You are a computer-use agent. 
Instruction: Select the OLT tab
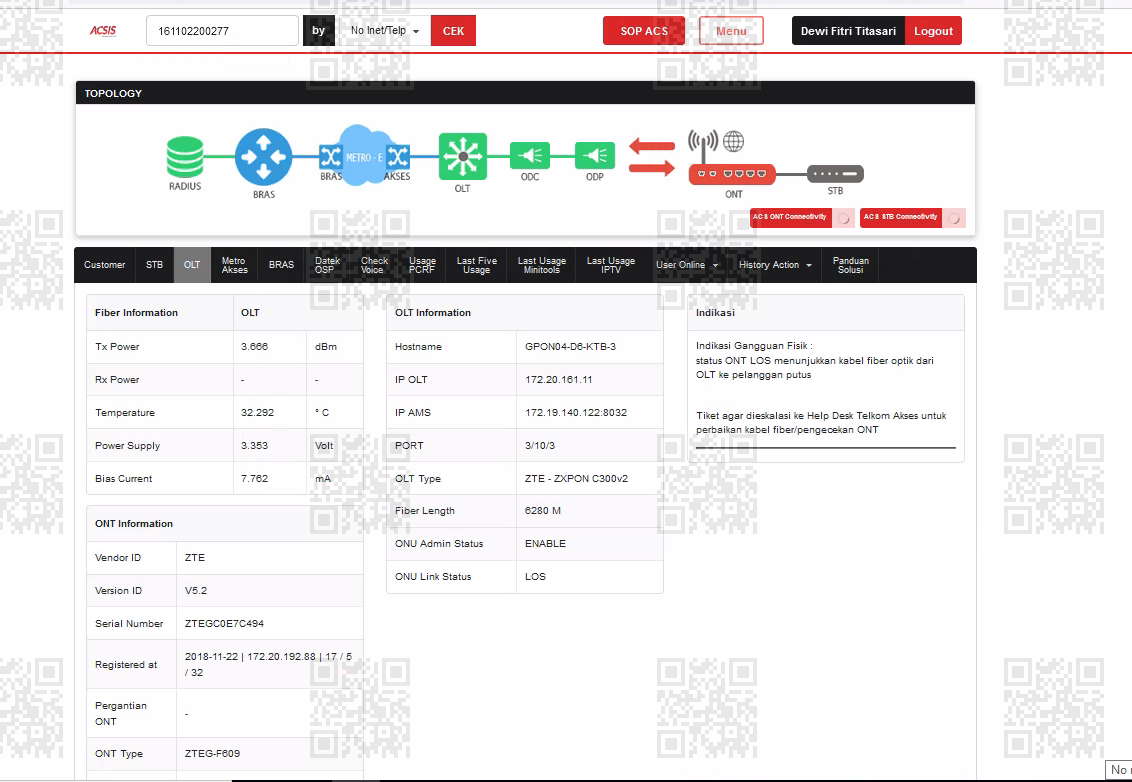192,265
